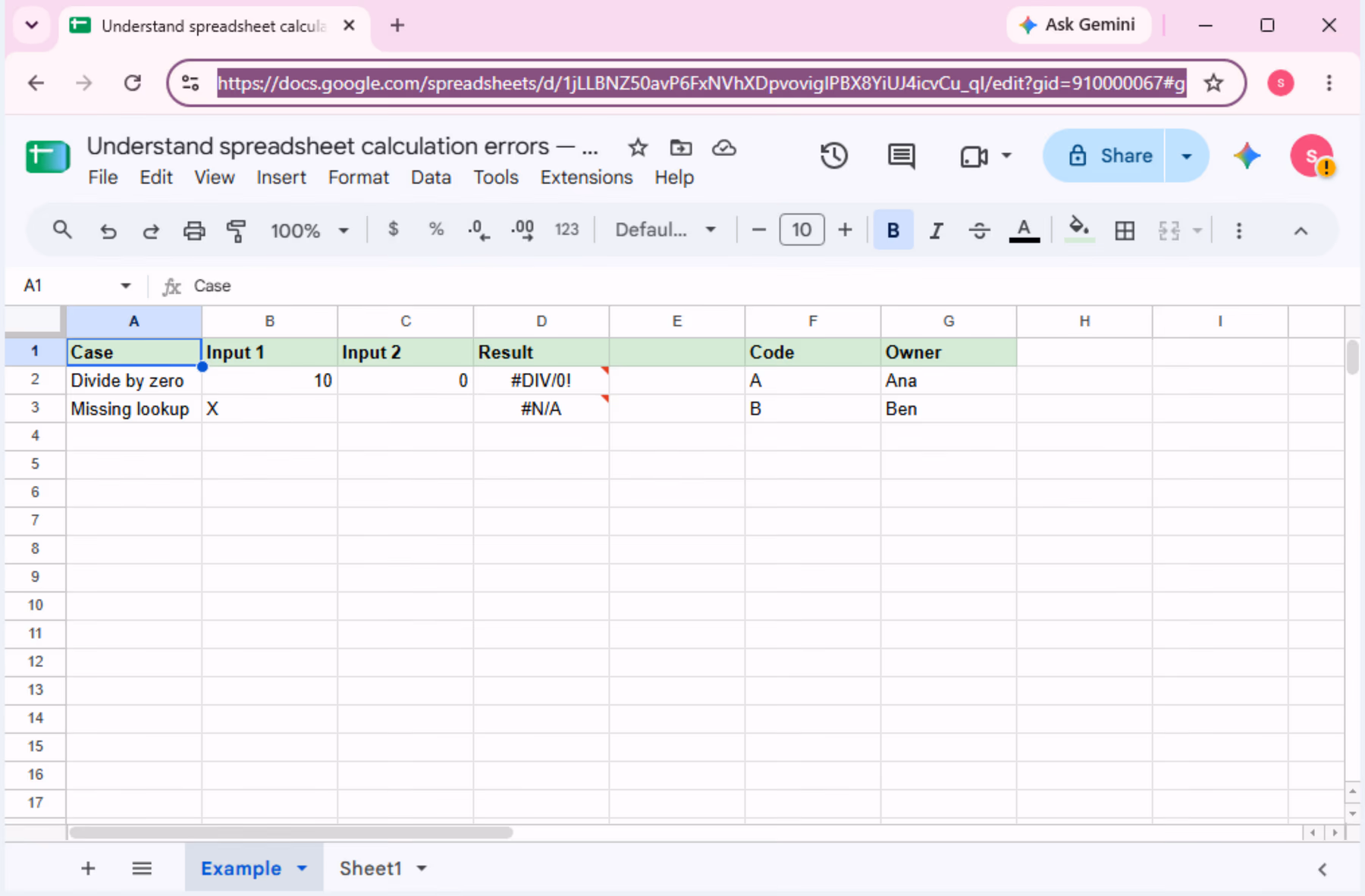Star the spreadsheet document
This screenshot has height=896, width=1365.
point(638,147)
